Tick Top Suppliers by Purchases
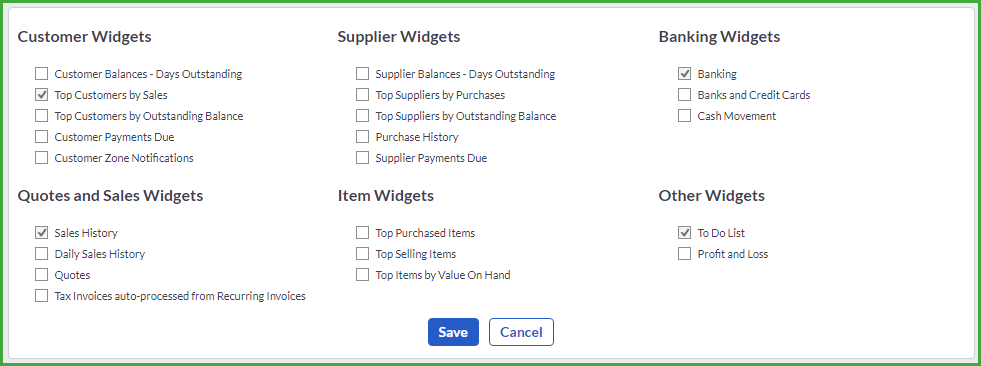981x366 pixels. point(362,95)
